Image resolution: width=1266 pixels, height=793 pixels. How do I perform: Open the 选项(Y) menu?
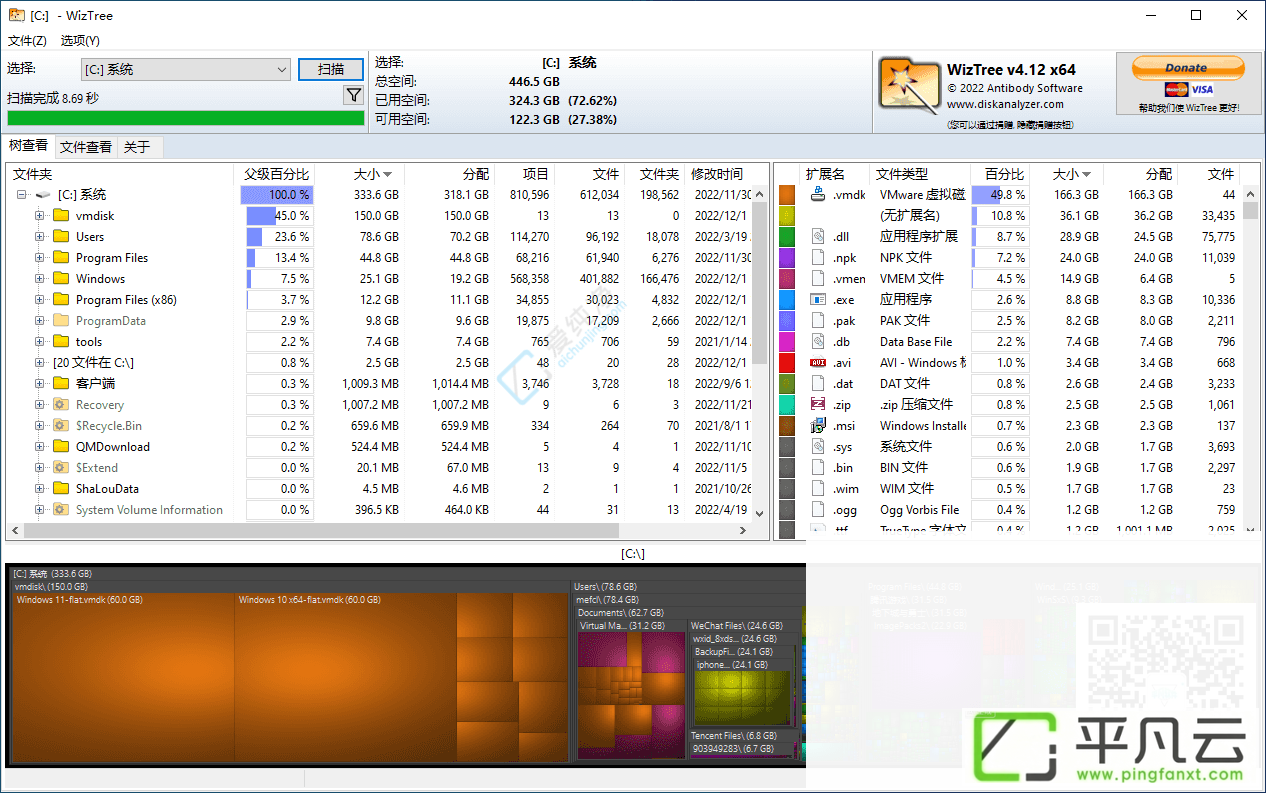pyautogui.click(x=80, y=41)
